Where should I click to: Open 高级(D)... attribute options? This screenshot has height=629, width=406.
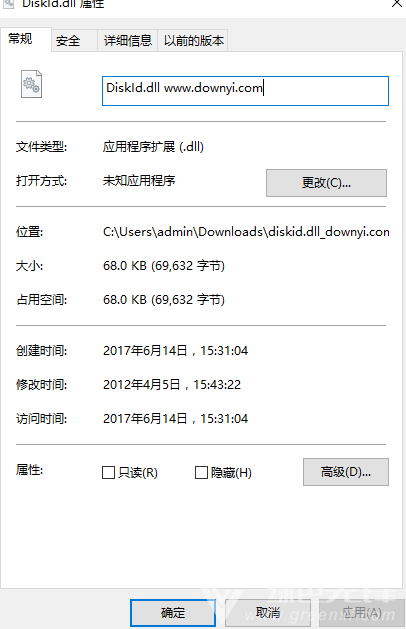click(345, 472)
